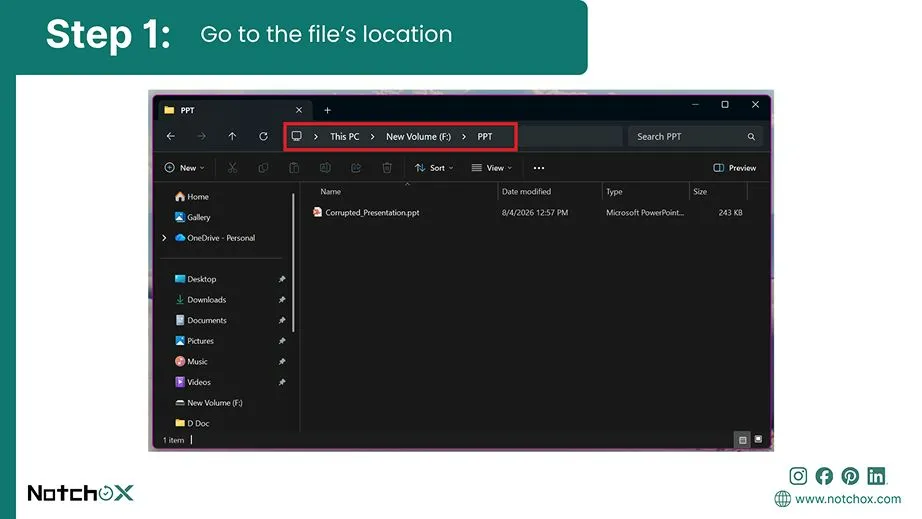Image resolution: width=922 pixels, height=519 pixels.
Task: Open the New dropdown menu
Action: coord(185,168)
